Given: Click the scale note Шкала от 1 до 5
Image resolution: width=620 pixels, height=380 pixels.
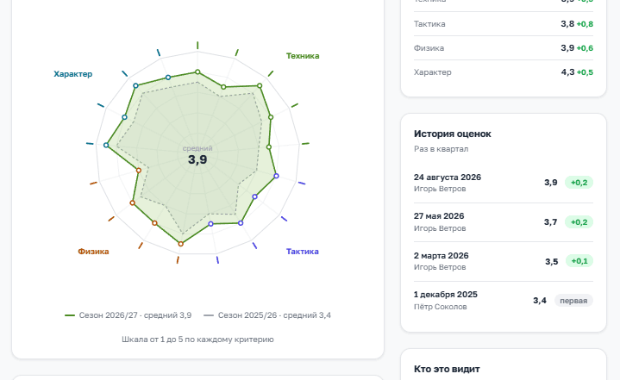Looking at the screenshot, I should point(197,339).
